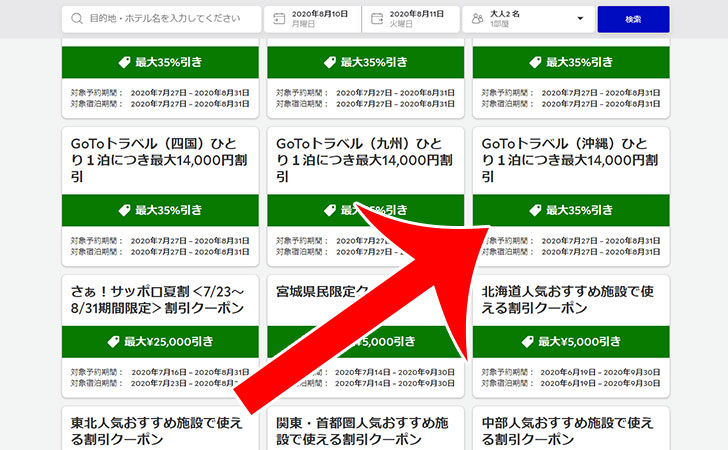Select 対象予約期間 2020年6月19日 on the 北海道 card
Viewport: 728px width, 450px height.
click(571, 372)
